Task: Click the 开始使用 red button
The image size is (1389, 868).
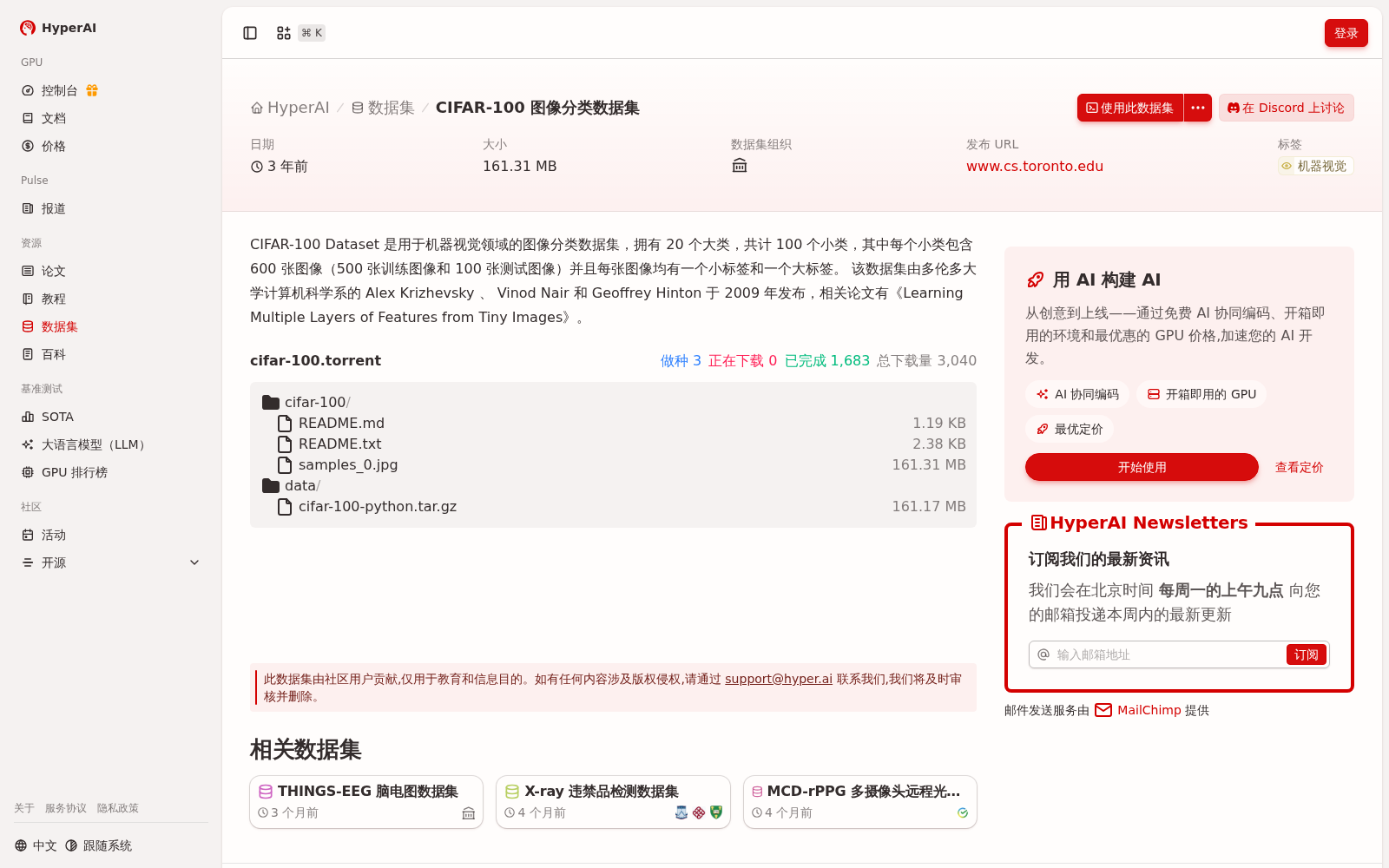Action: (x=1142, y=467)
